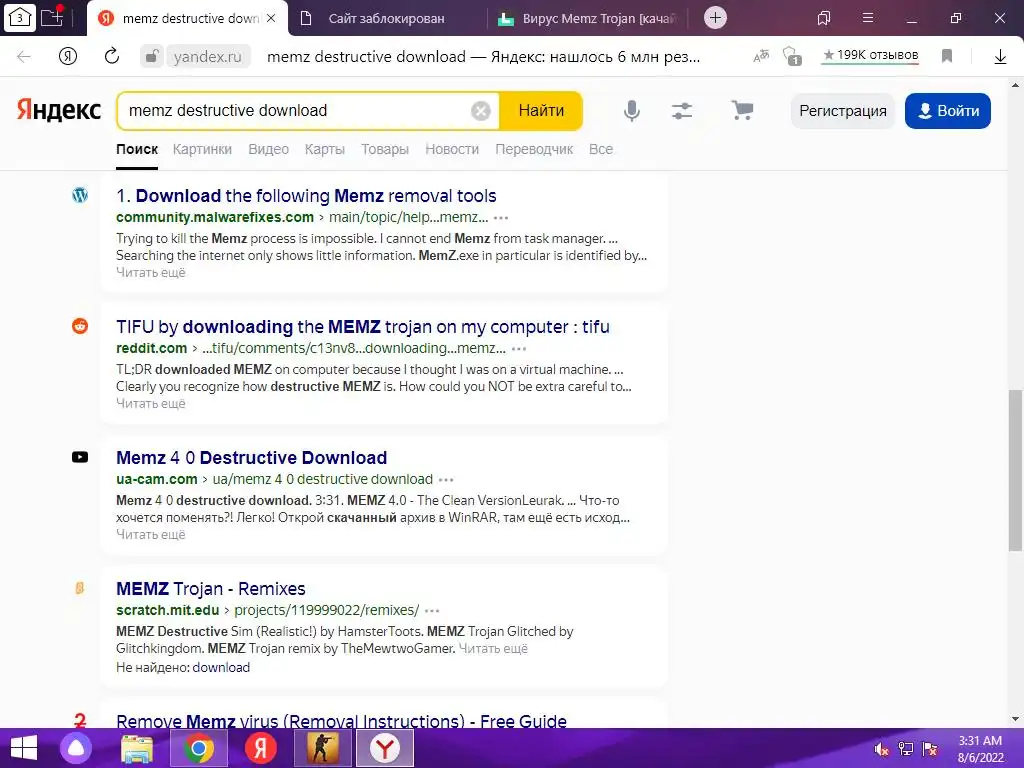Open the Windows Start menu
Viewport: 1024px width, 768px height.
click(24, 748)
